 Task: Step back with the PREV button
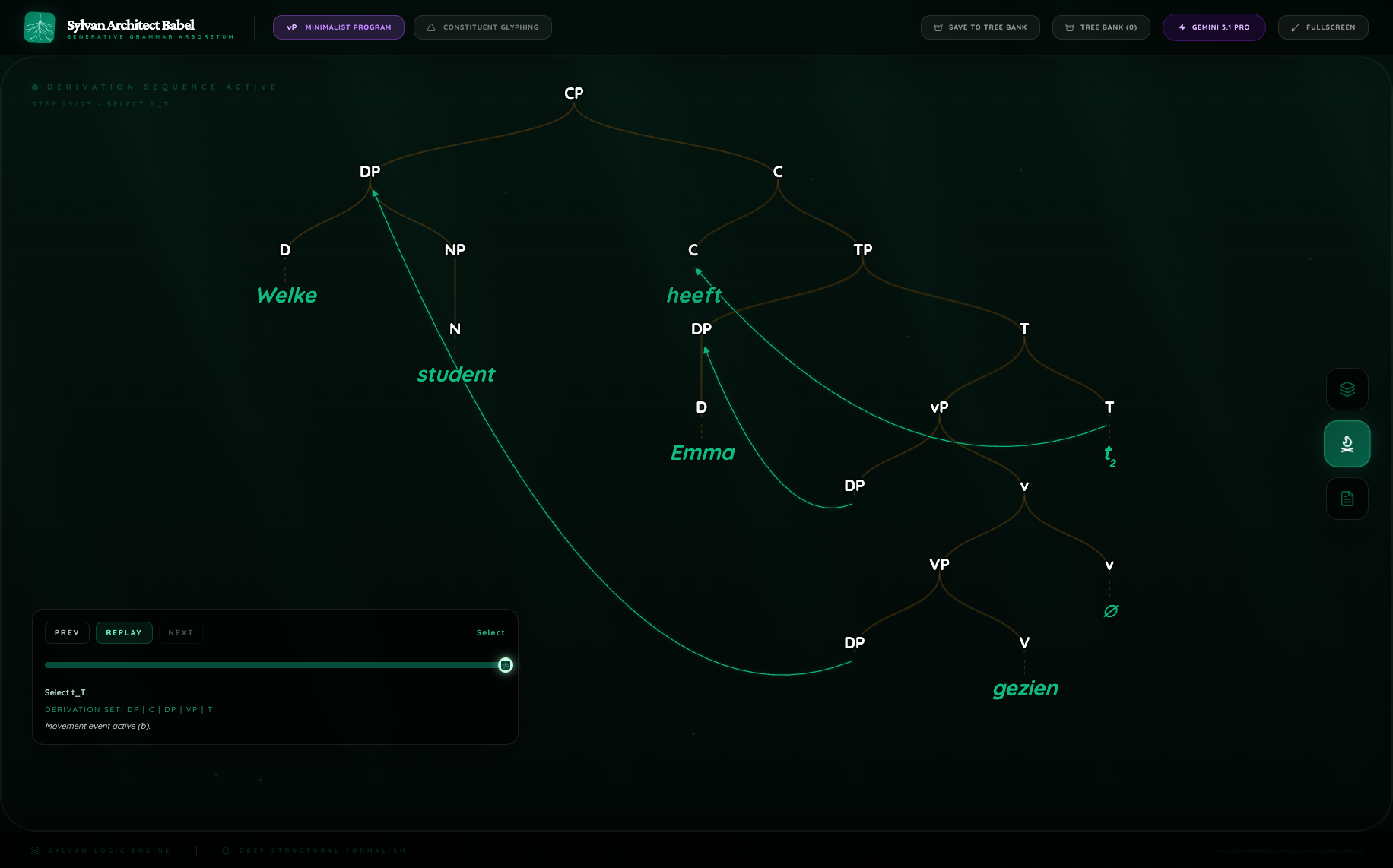pos(67,633)
